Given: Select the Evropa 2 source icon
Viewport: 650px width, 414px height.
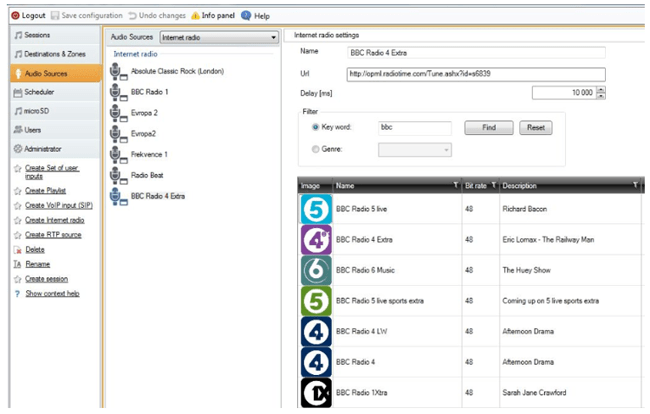Looking at the screenshot, I should [118, 113].
